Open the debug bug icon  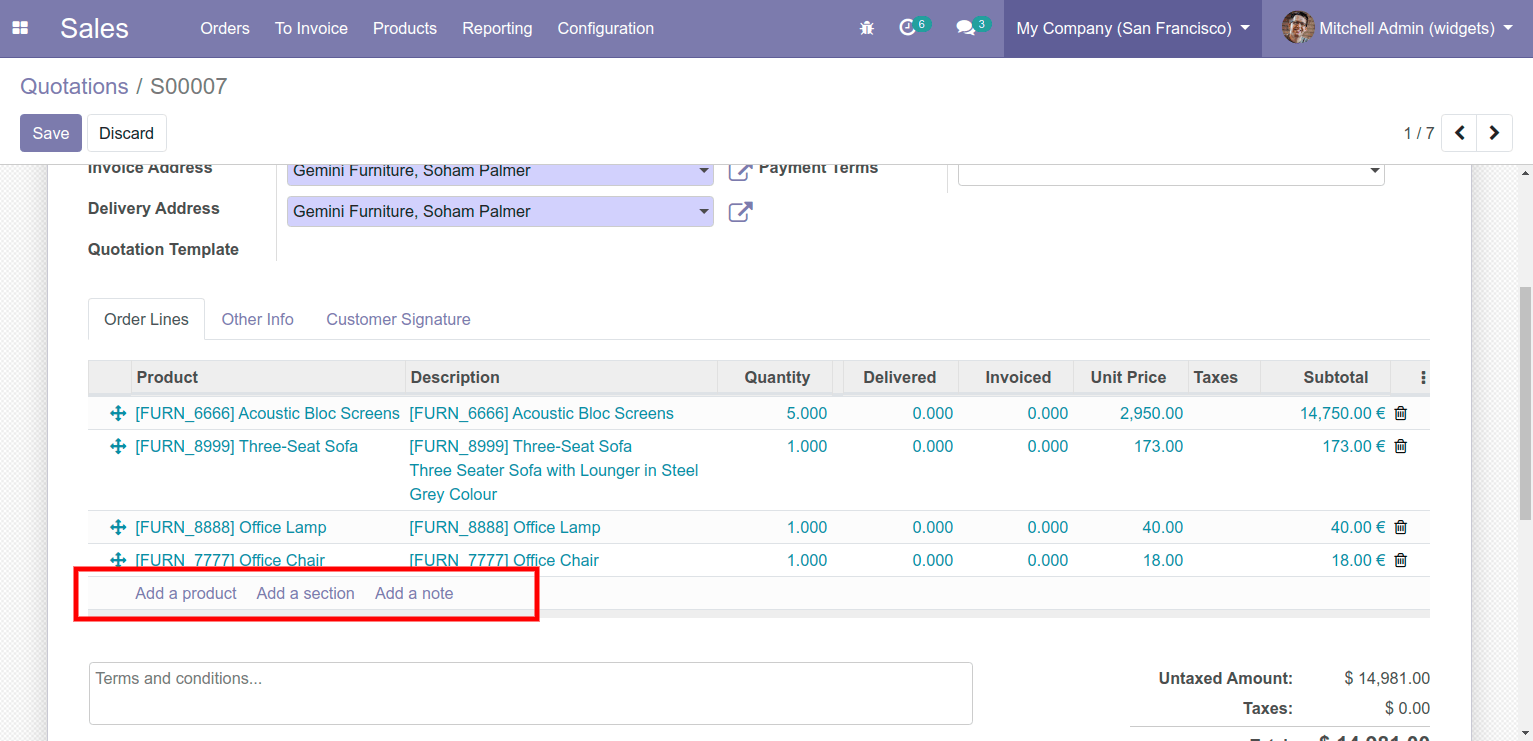point(867,28)
